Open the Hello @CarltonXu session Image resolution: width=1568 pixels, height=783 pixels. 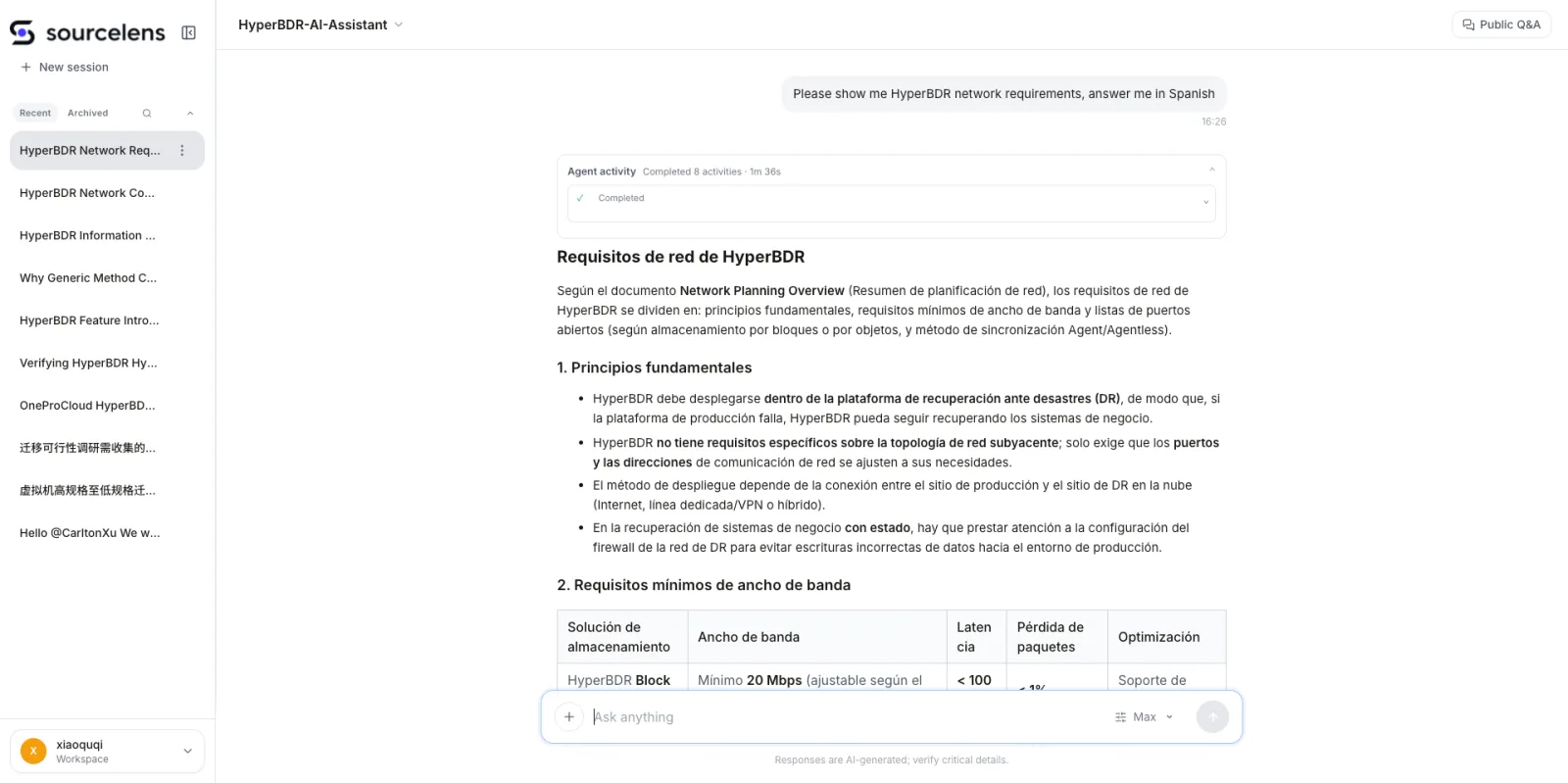(107, 533)
